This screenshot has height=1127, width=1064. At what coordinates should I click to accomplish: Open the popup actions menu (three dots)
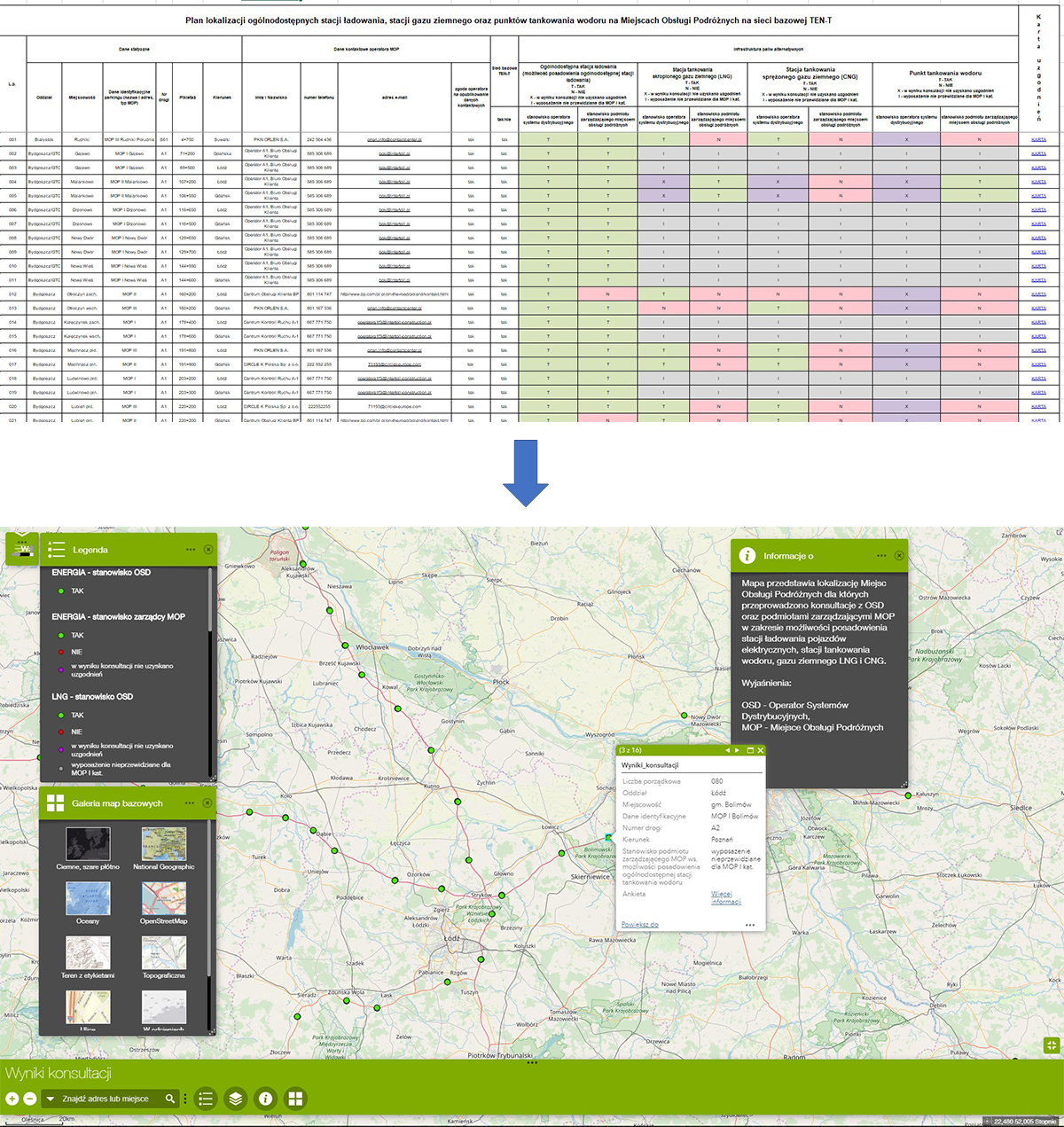coord(750,925)
